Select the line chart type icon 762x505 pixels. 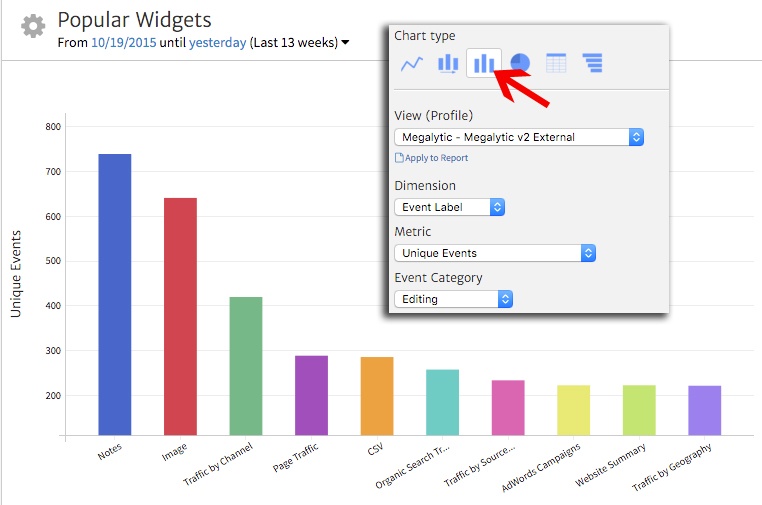[411, 64]
